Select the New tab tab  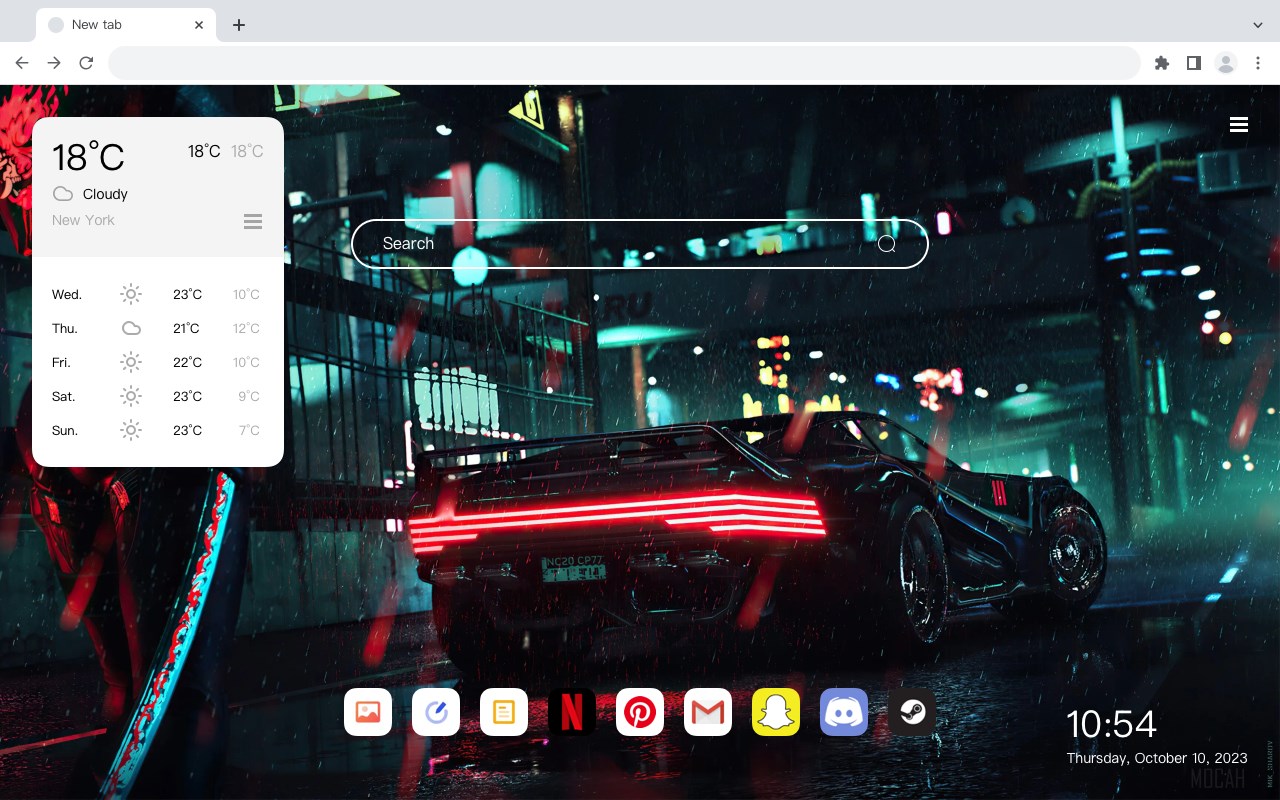(x=126, y=25)
